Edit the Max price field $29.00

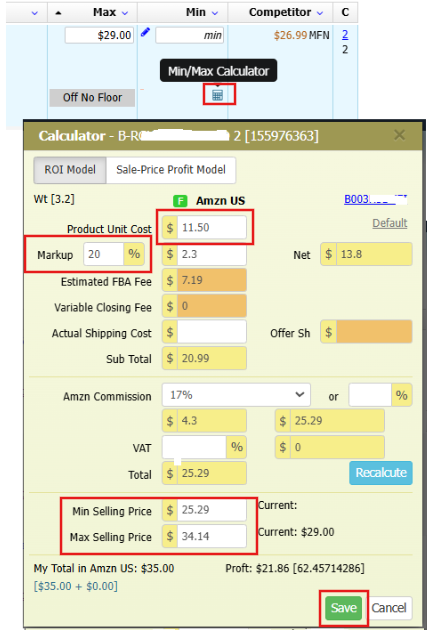(x=99, y=35)
